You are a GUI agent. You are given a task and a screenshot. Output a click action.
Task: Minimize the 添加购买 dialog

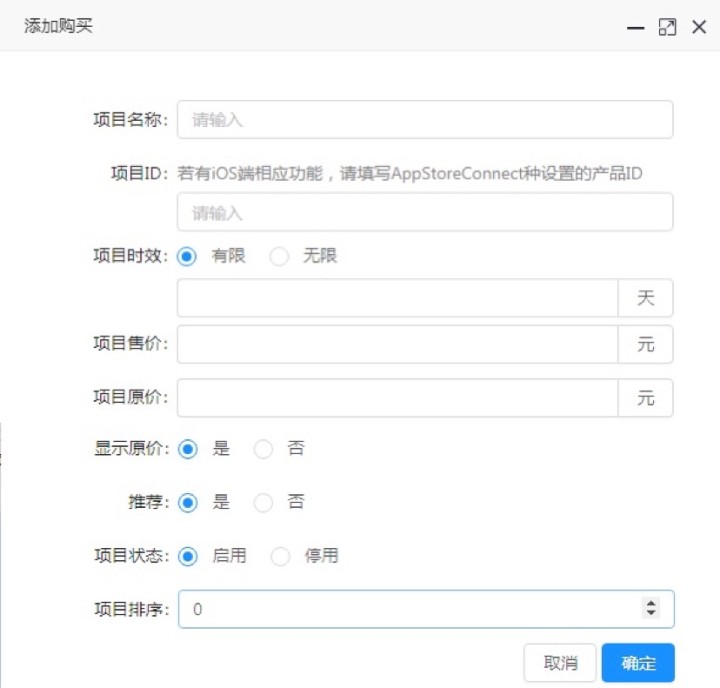(x=636, y=28)
